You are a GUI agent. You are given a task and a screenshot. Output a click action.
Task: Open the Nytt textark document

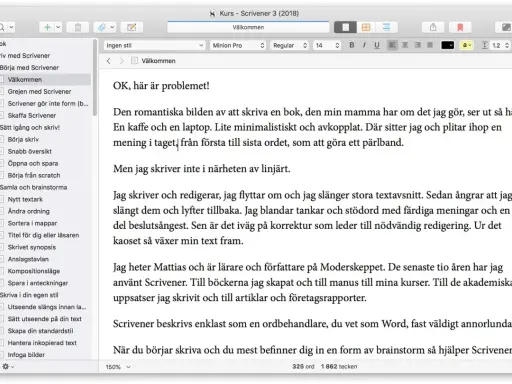click(x=25, y=199)
